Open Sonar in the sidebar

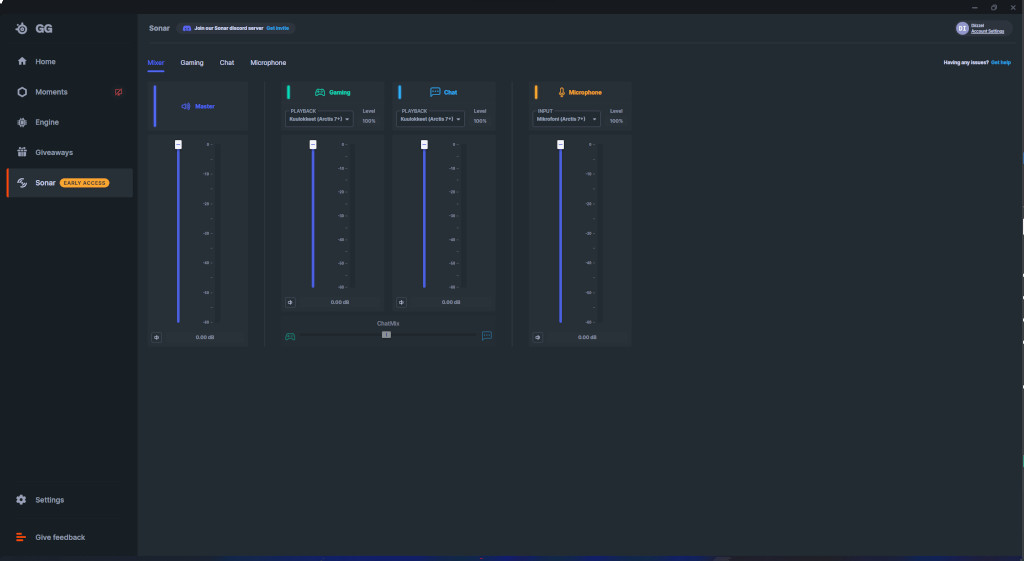[x=70, y=183]
